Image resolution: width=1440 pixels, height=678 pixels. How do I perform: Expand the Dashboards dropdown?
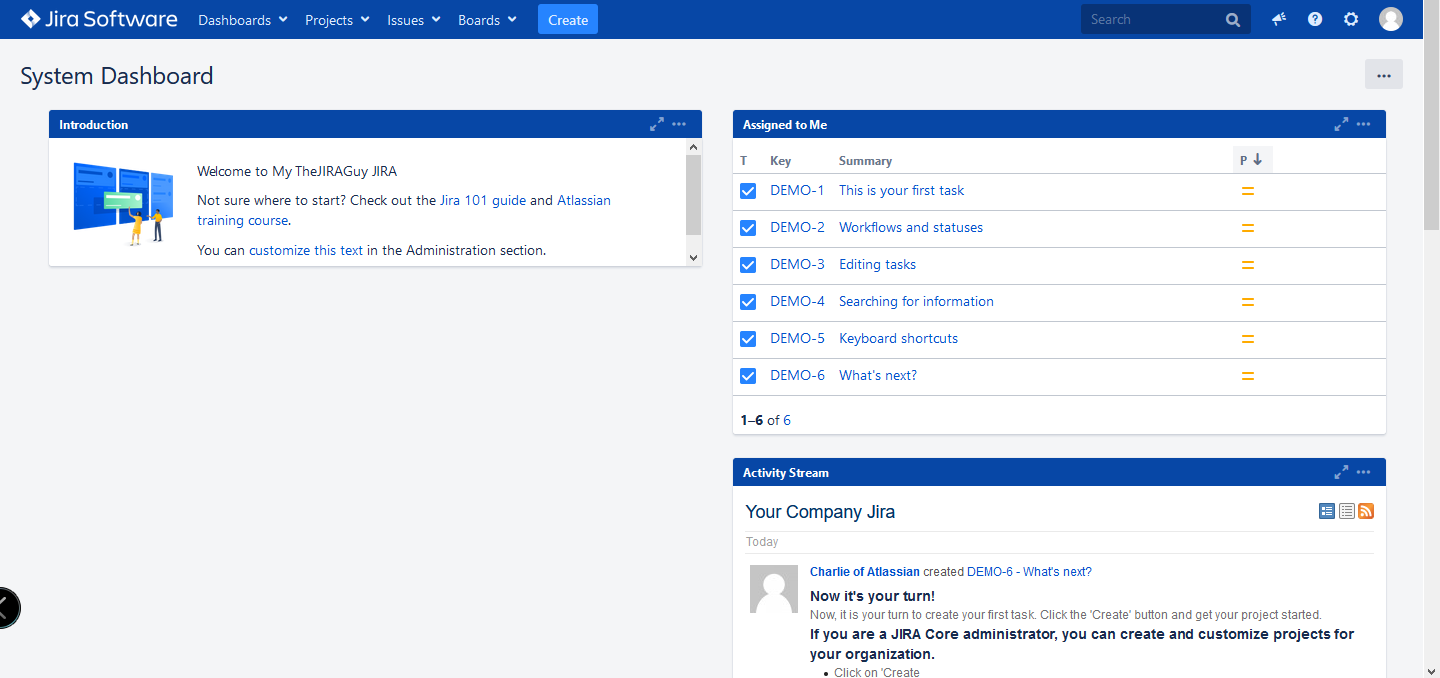[242, 19]
